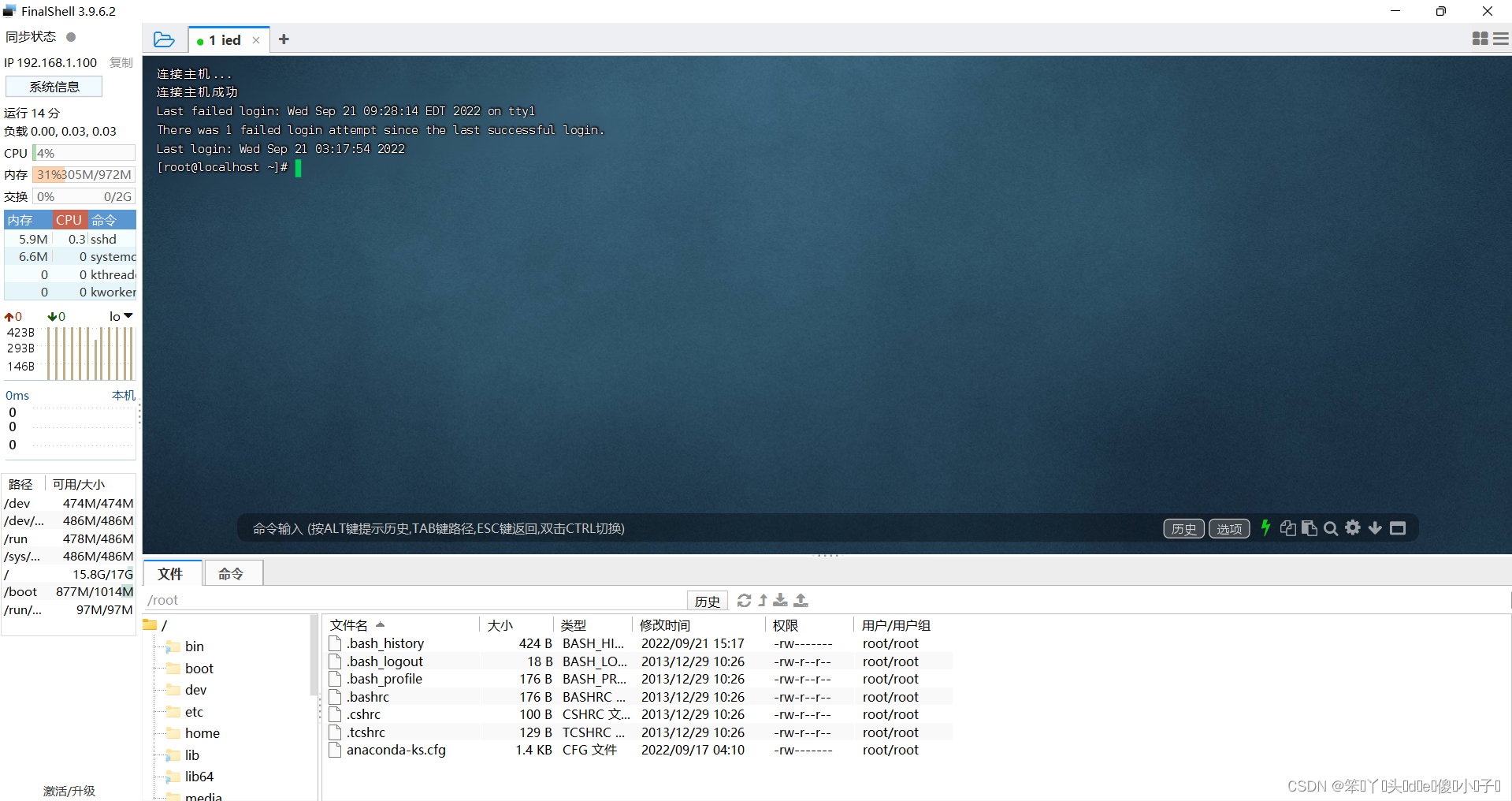Select the sshd process row
The image size is (1512, 801).
click(70, 239)
